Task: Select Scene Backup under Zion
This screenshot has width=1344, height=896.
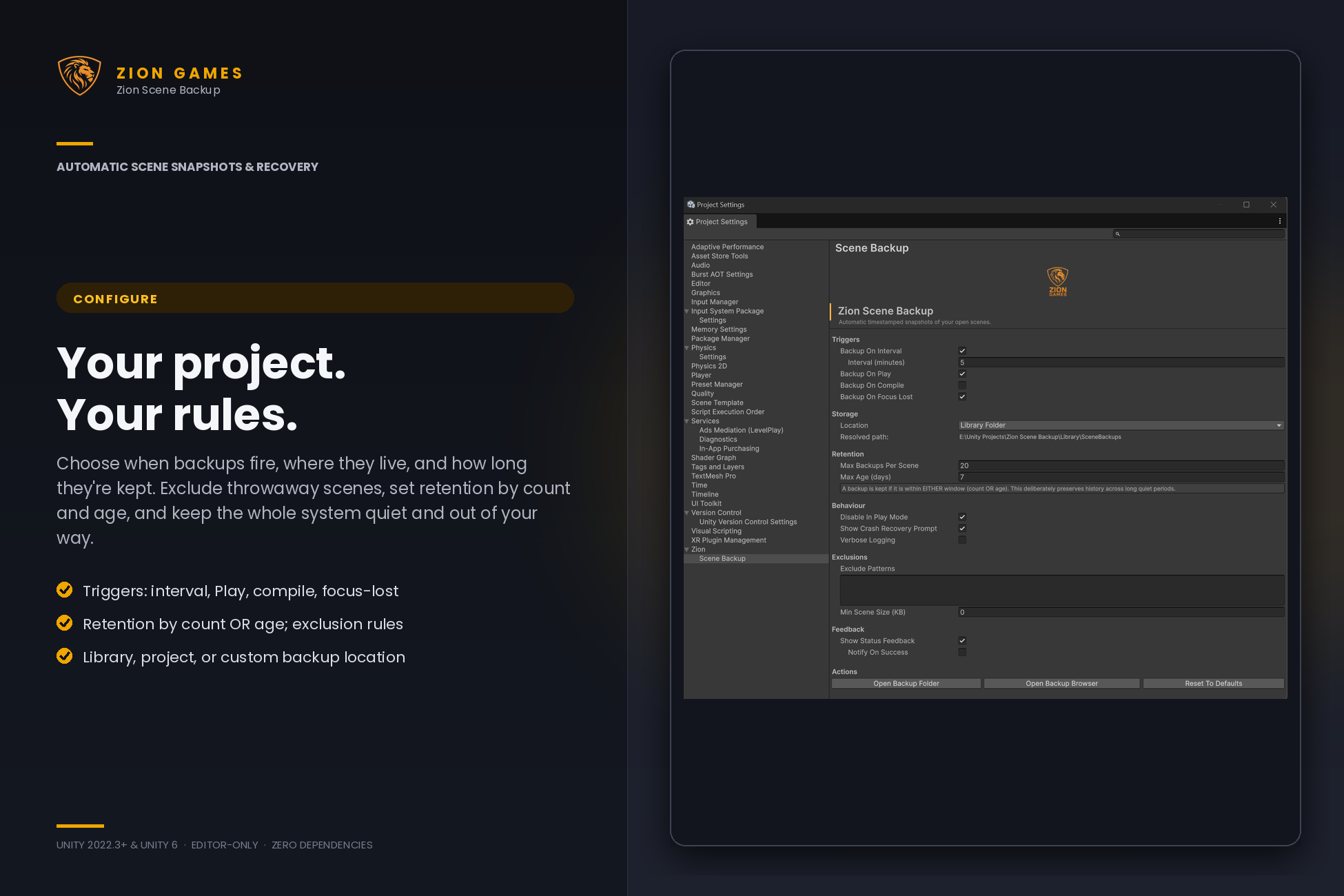Action: (x=722, y=559)
